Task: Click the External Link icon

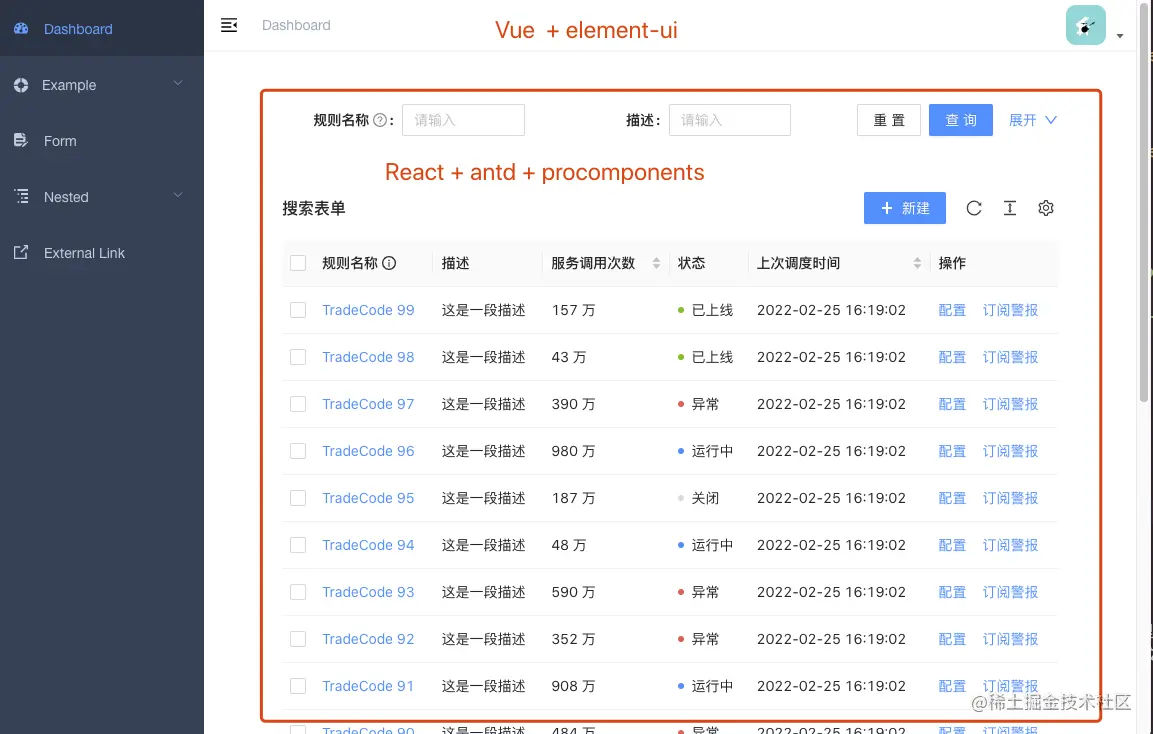Action: tap(21, 252)
